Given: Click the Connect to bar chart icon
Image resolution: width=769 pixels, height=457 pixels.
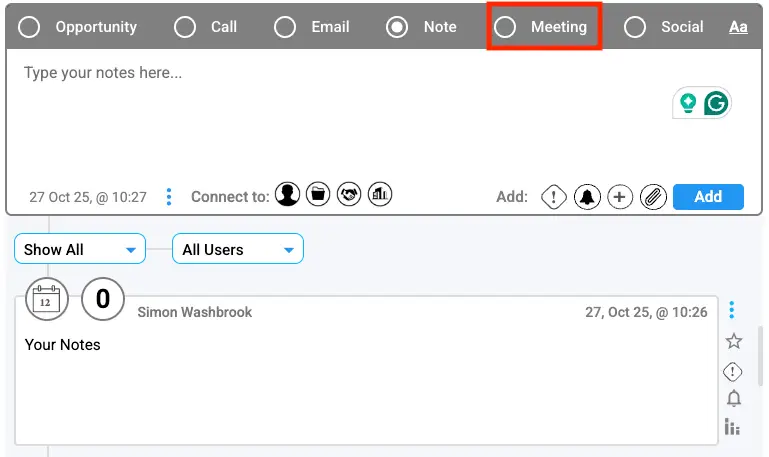Looking at the screenshot, I should click(380, 195).
